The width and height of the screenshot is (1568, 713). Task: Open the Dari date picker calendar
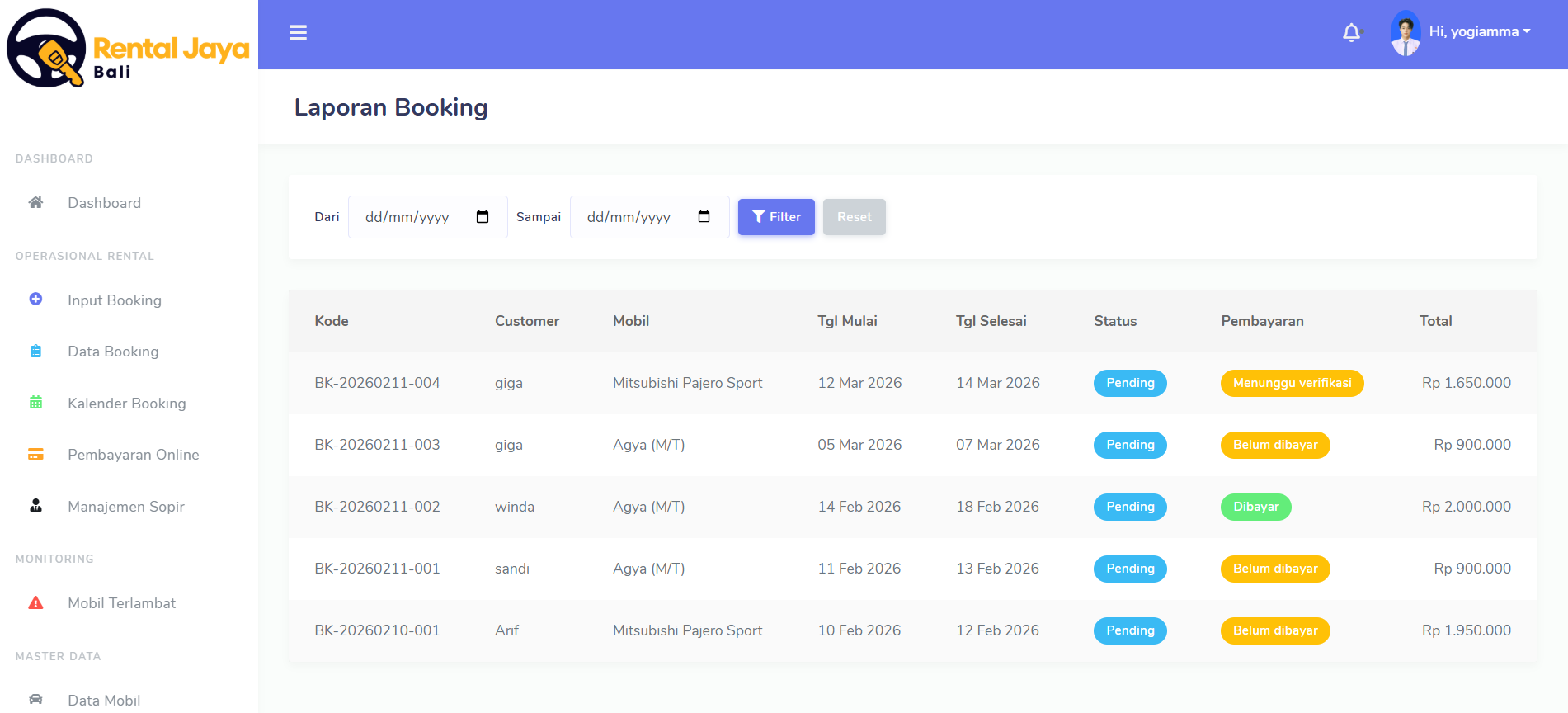click(x=483, y=217)
